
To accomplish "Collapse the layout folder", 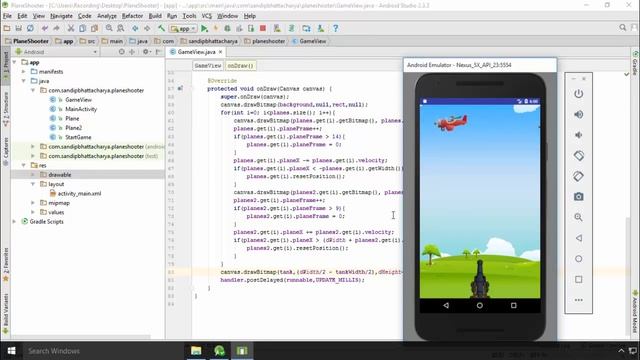I will (33, 184).
